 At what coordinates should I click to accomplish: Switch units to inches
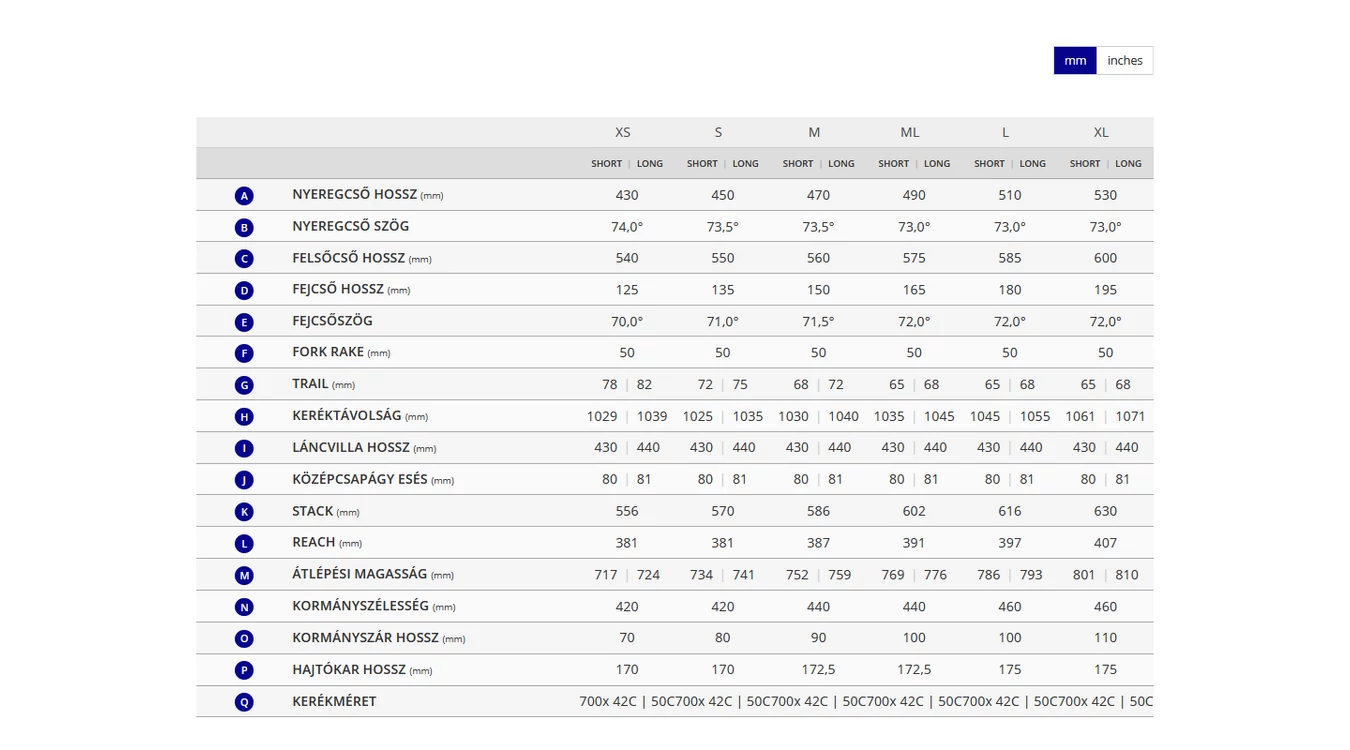pos(1125,61)
